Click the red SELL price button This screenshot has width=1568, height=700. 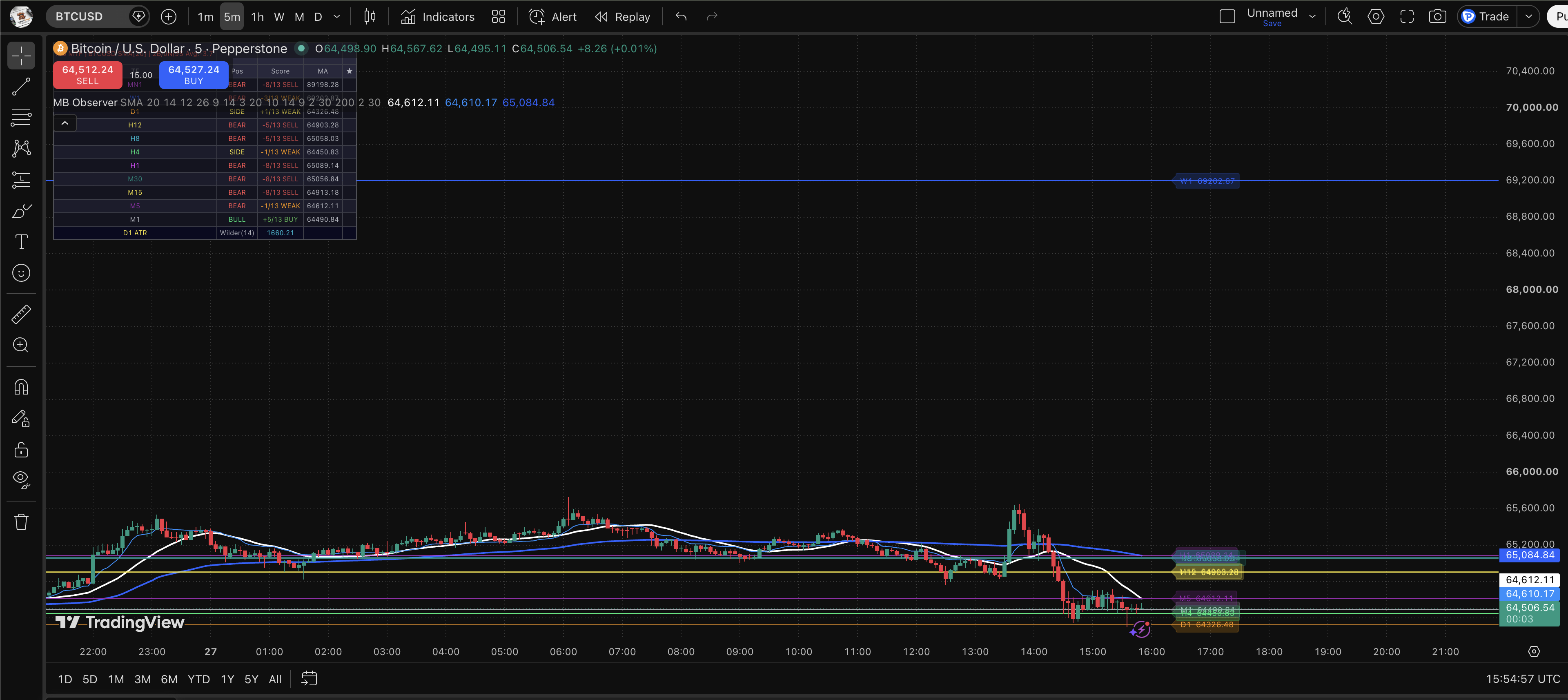pyautogui.click(x=88, y=75)
